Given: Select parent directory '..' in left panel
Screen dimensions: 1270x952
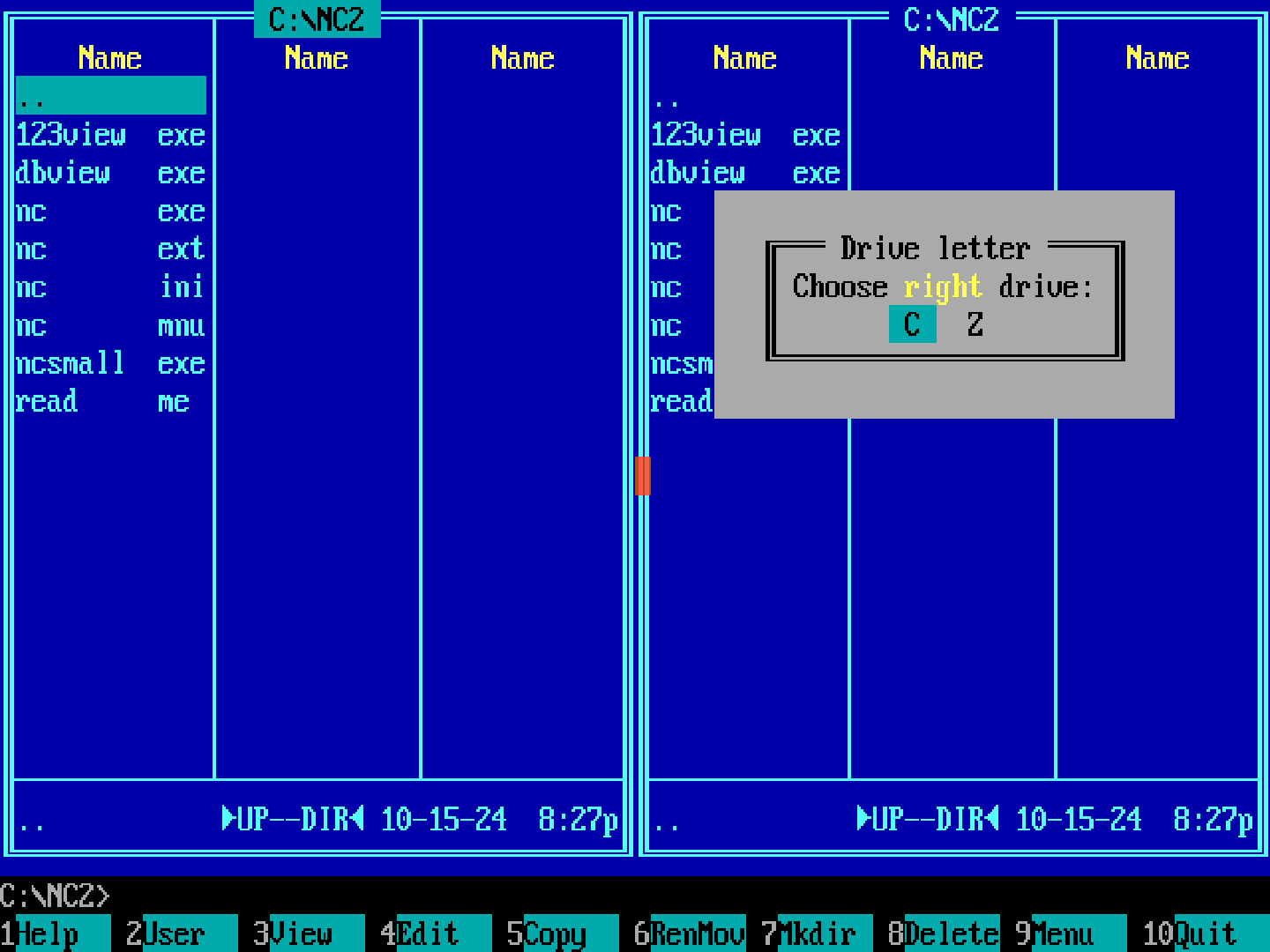Looking at the screenshot, I should [111, 95].
